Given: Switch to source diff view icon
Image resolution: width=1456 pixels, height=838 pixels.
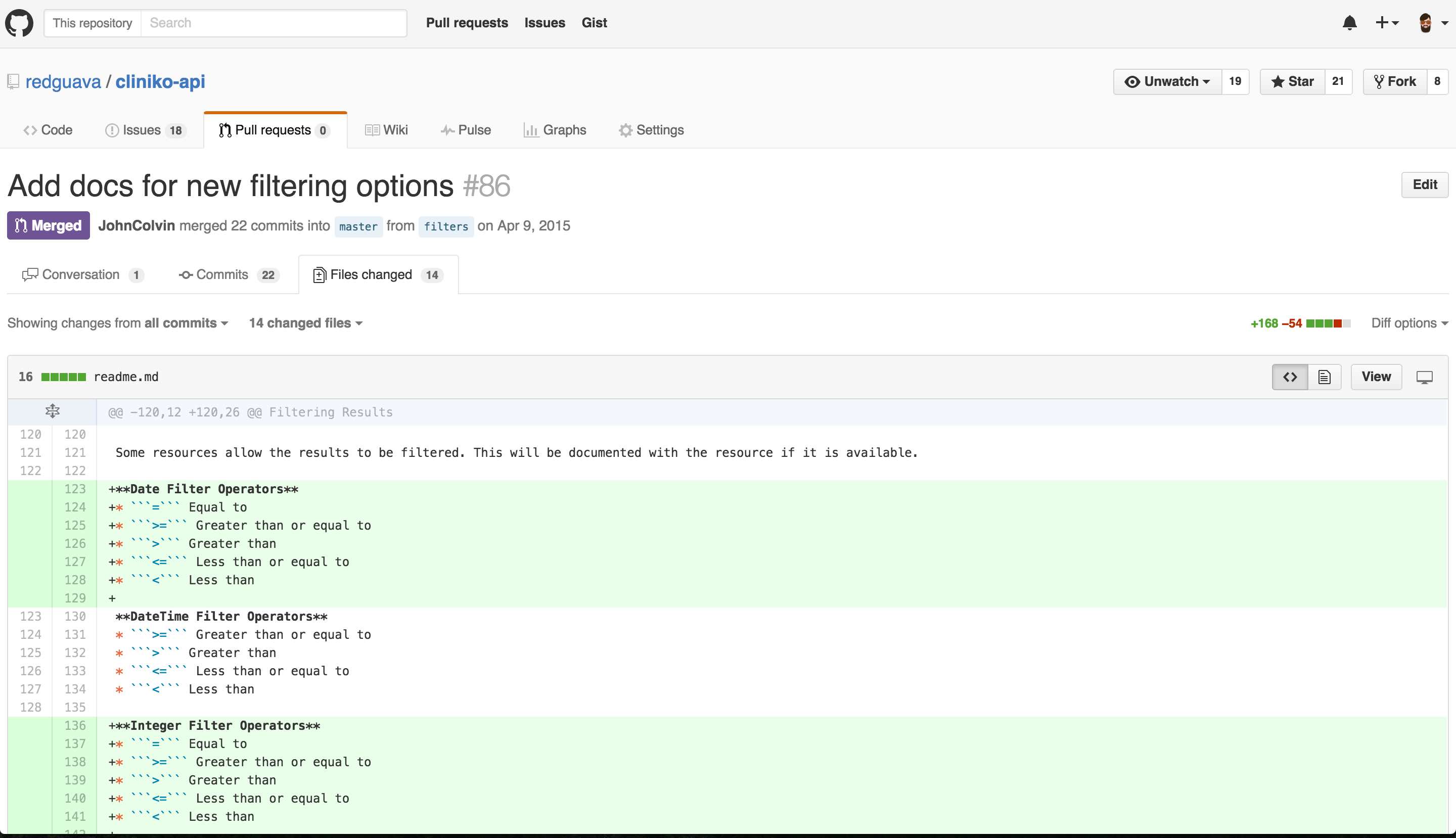Looking at the screenshot, I should [x=1290, y=377].
